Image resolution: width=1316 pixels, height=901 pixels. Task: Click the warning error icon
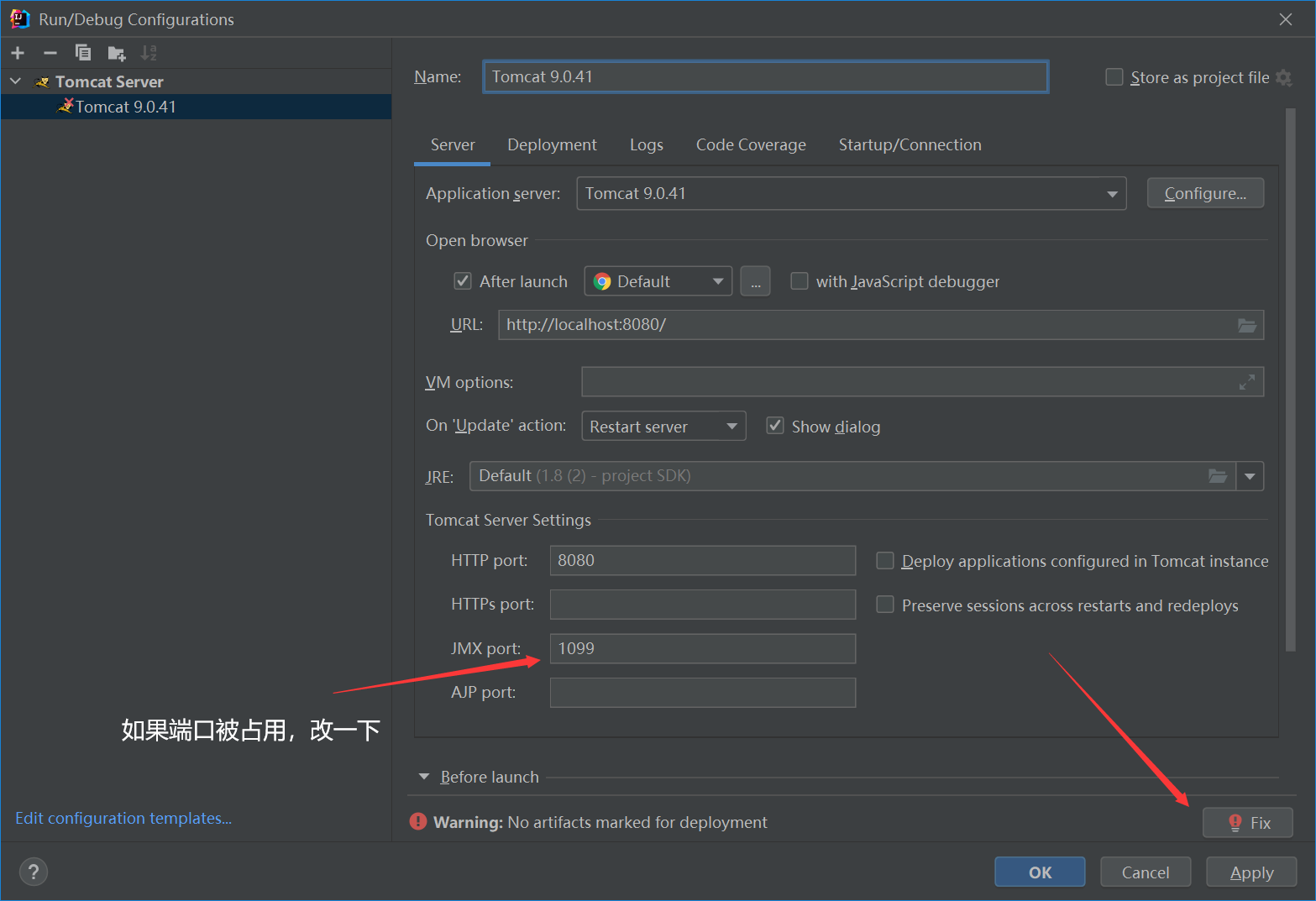(418, 822)
